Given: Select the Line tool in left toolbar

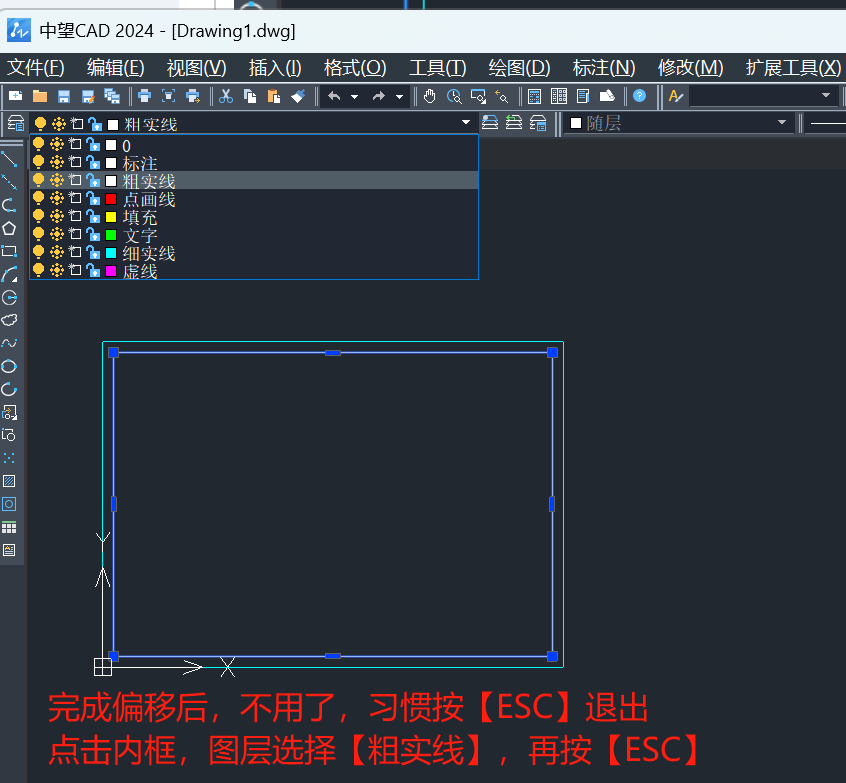Looking at the screenshot, I should tap(9, 160).
